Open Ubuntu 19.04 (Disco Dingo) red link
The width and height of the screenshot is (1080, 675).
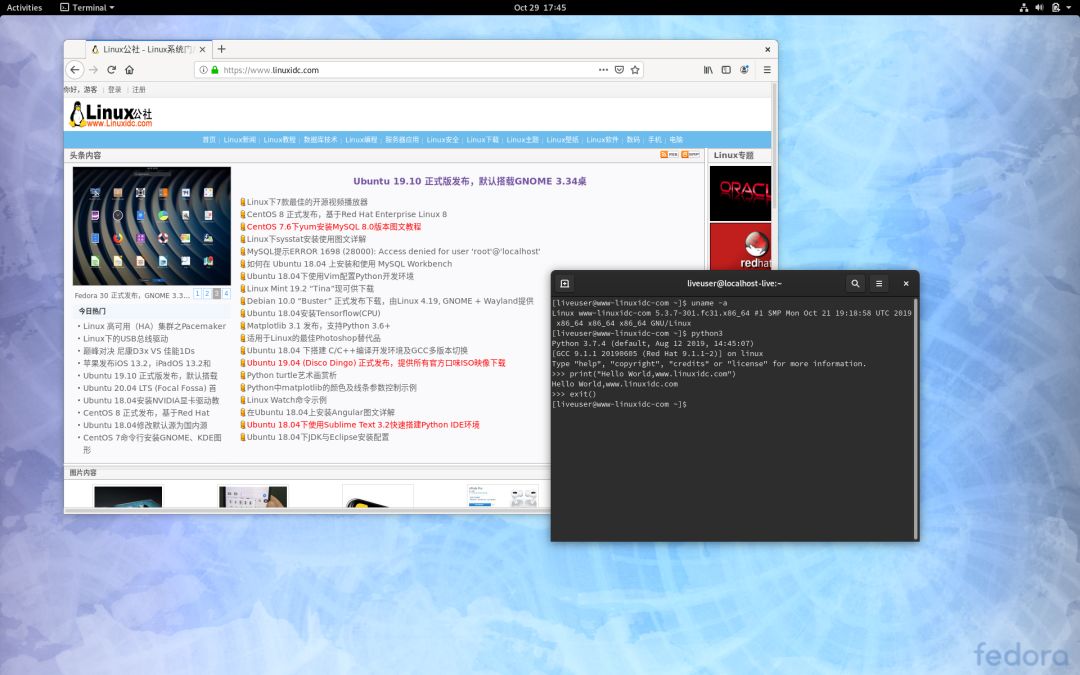pos(376,363)
